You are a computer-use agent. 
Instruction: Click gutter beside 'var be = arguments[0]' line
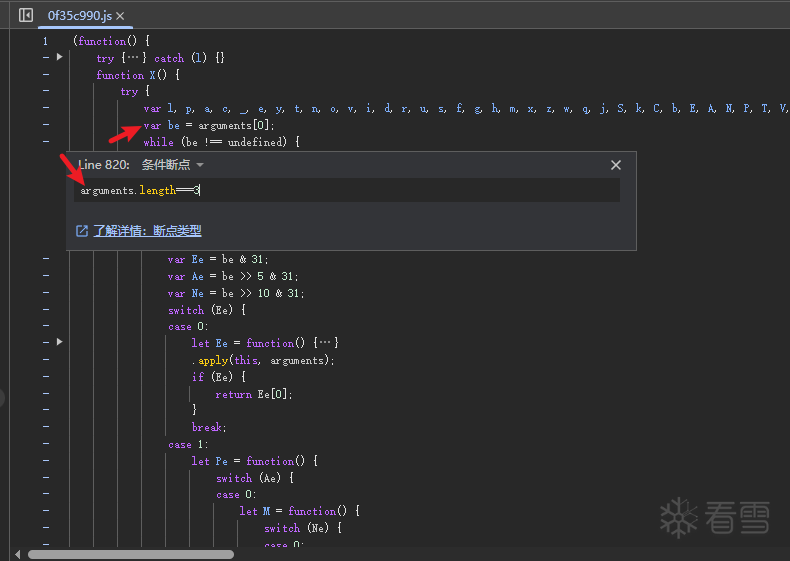coord(45,125)
